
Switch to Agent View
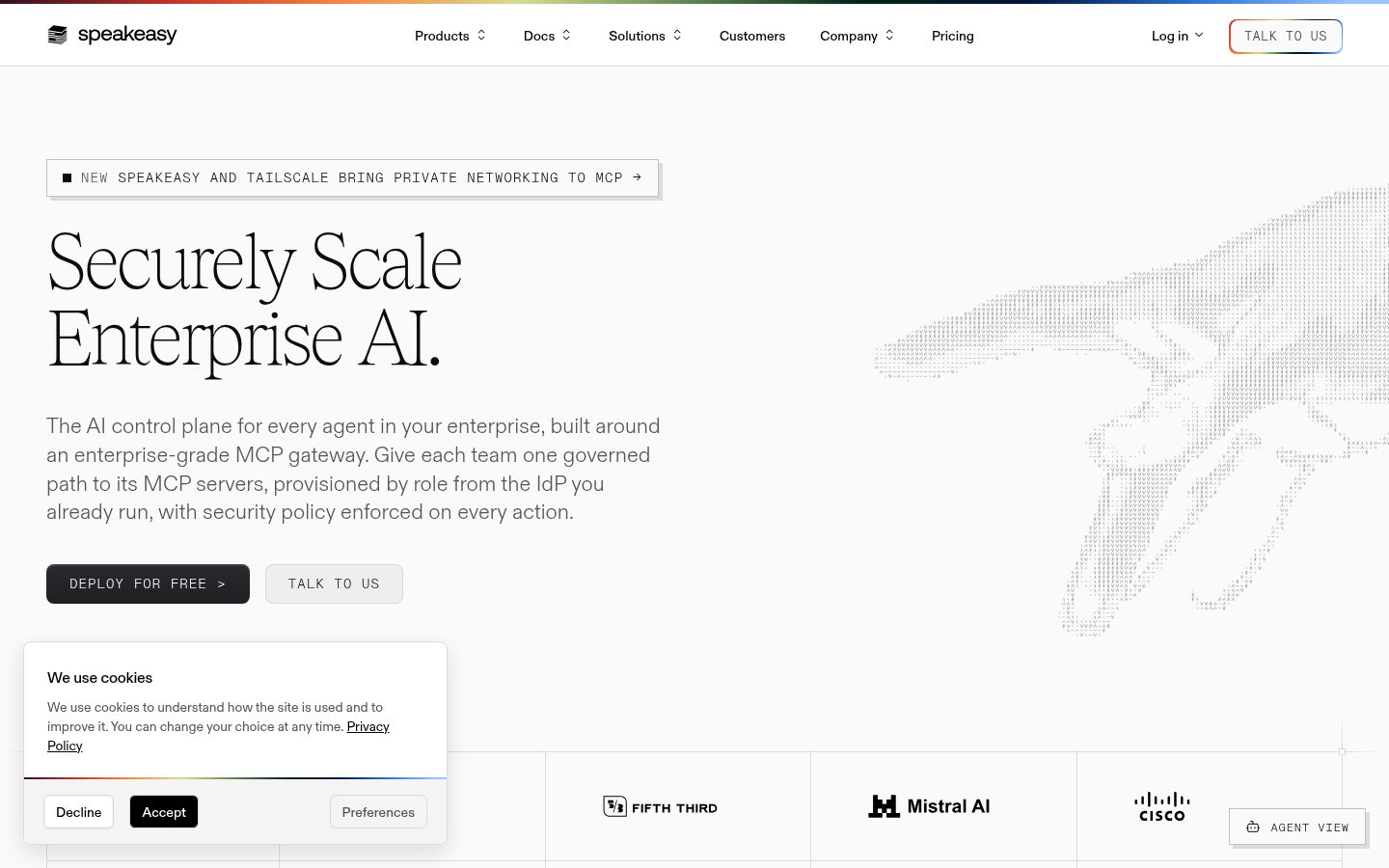click(1297, 827)
